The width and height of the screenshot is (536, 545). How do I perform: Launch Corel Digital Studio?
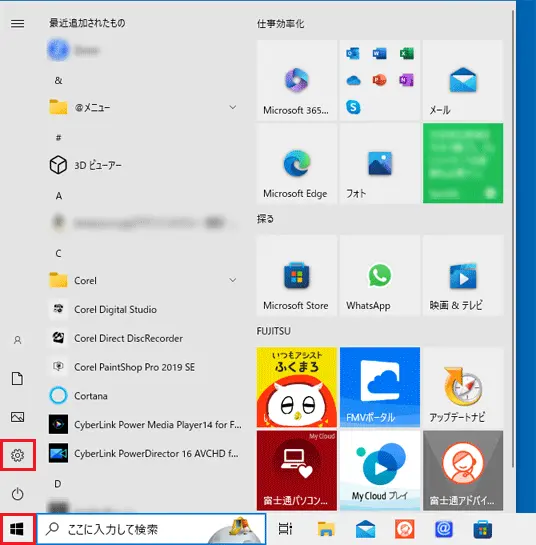(x=144, y=309)
